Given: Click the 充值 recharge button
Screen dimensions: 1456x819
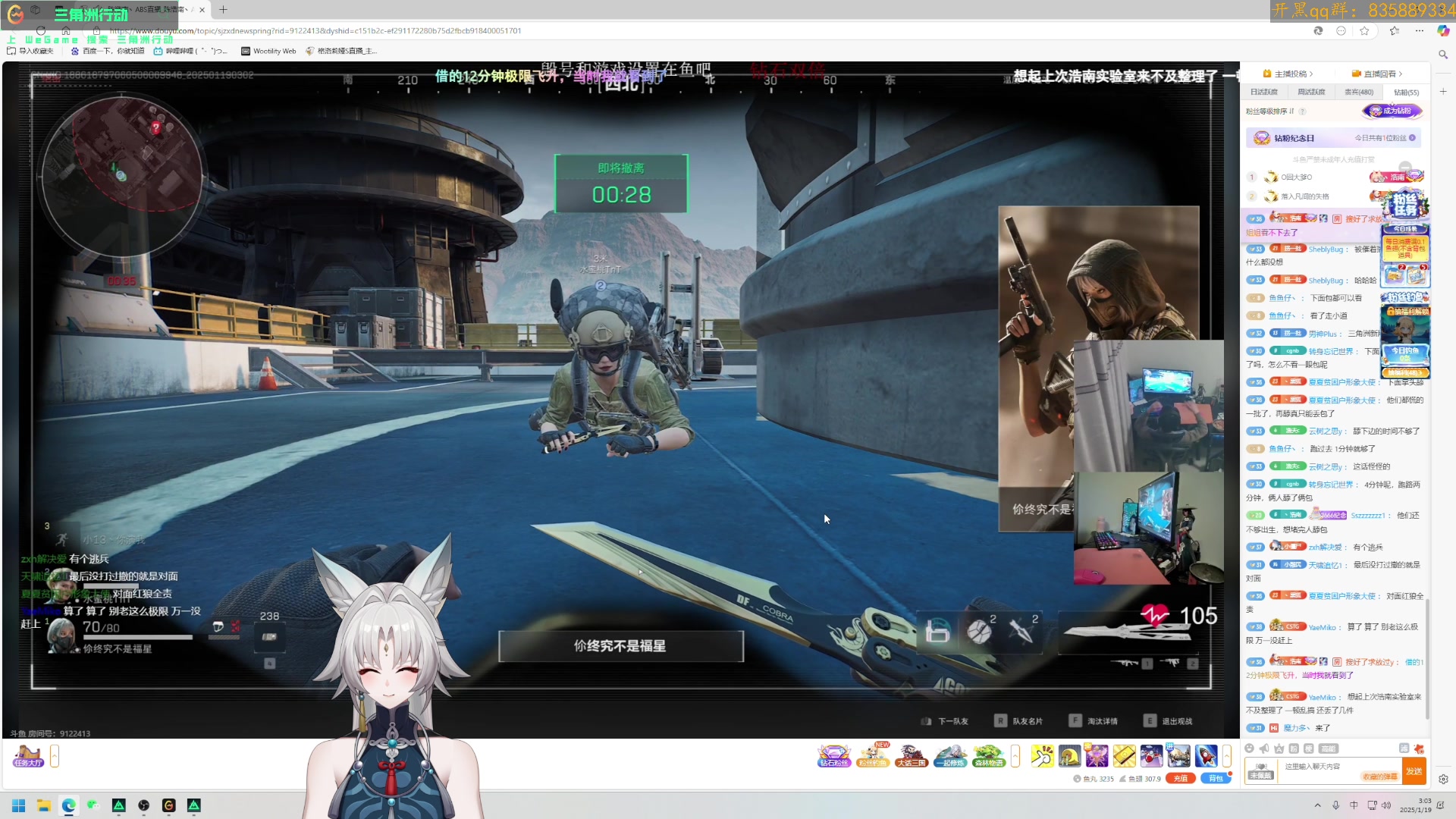Looking at the screenshot, I should [1181, 779].
